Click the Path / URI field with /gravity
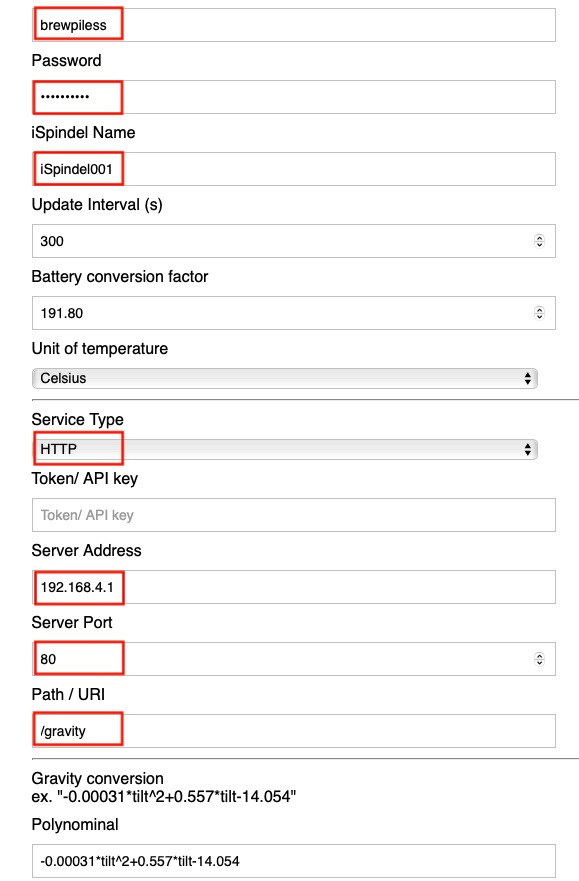The width and height of the screenshot is (579, 881). pyautogui.click(x=294, y=731)
